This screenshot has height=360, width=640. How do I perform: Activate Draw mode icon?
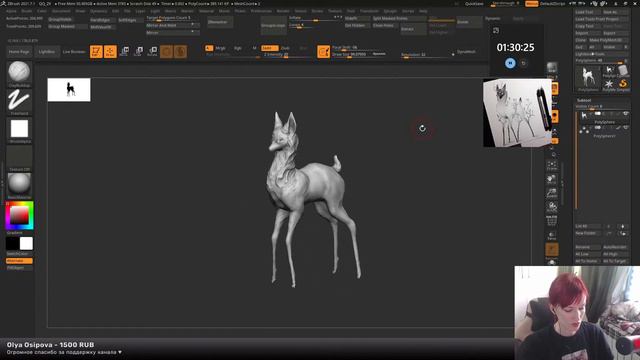(x=110, y=51)
